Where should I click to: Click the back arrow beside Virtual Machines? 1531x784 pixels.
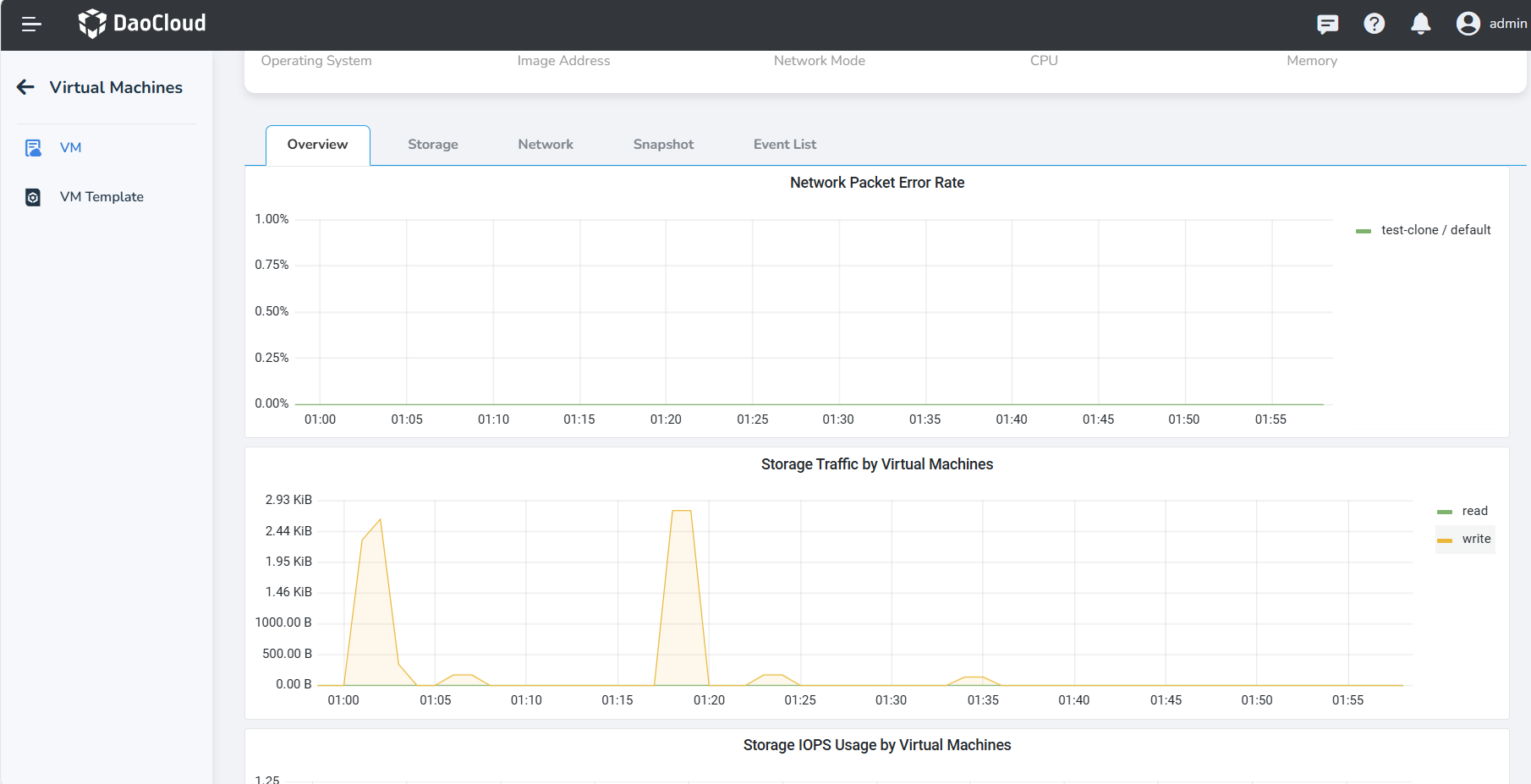(25, 87)
